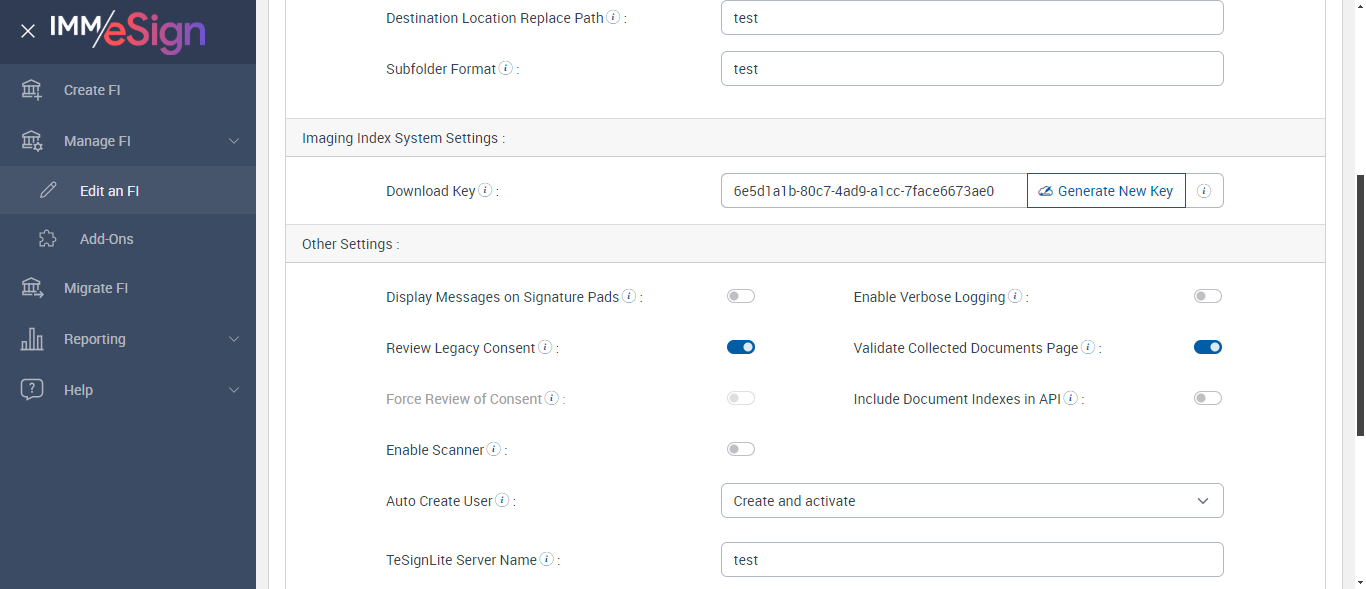1366x589 pixels.
Task: Select Edit an FI menu item
Action: click(x=109, y=191)
